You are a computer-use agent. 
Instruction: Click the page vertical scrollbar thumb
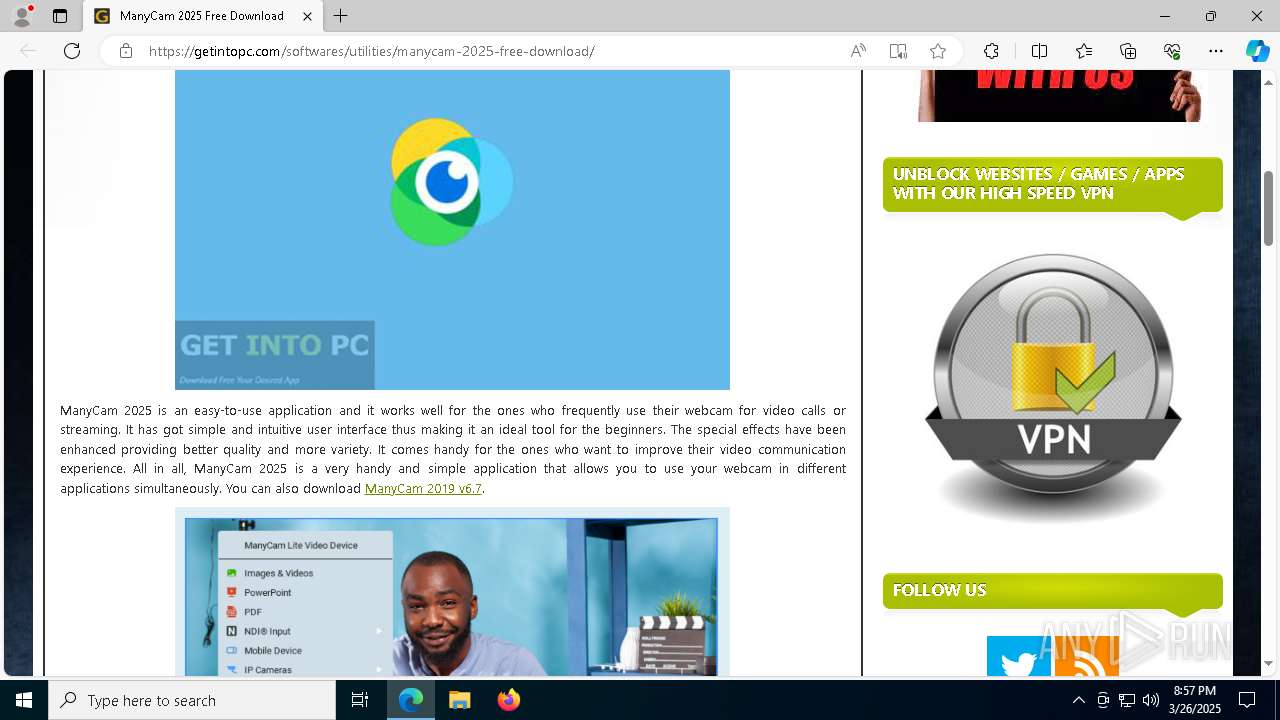(x=1268, y=208)
